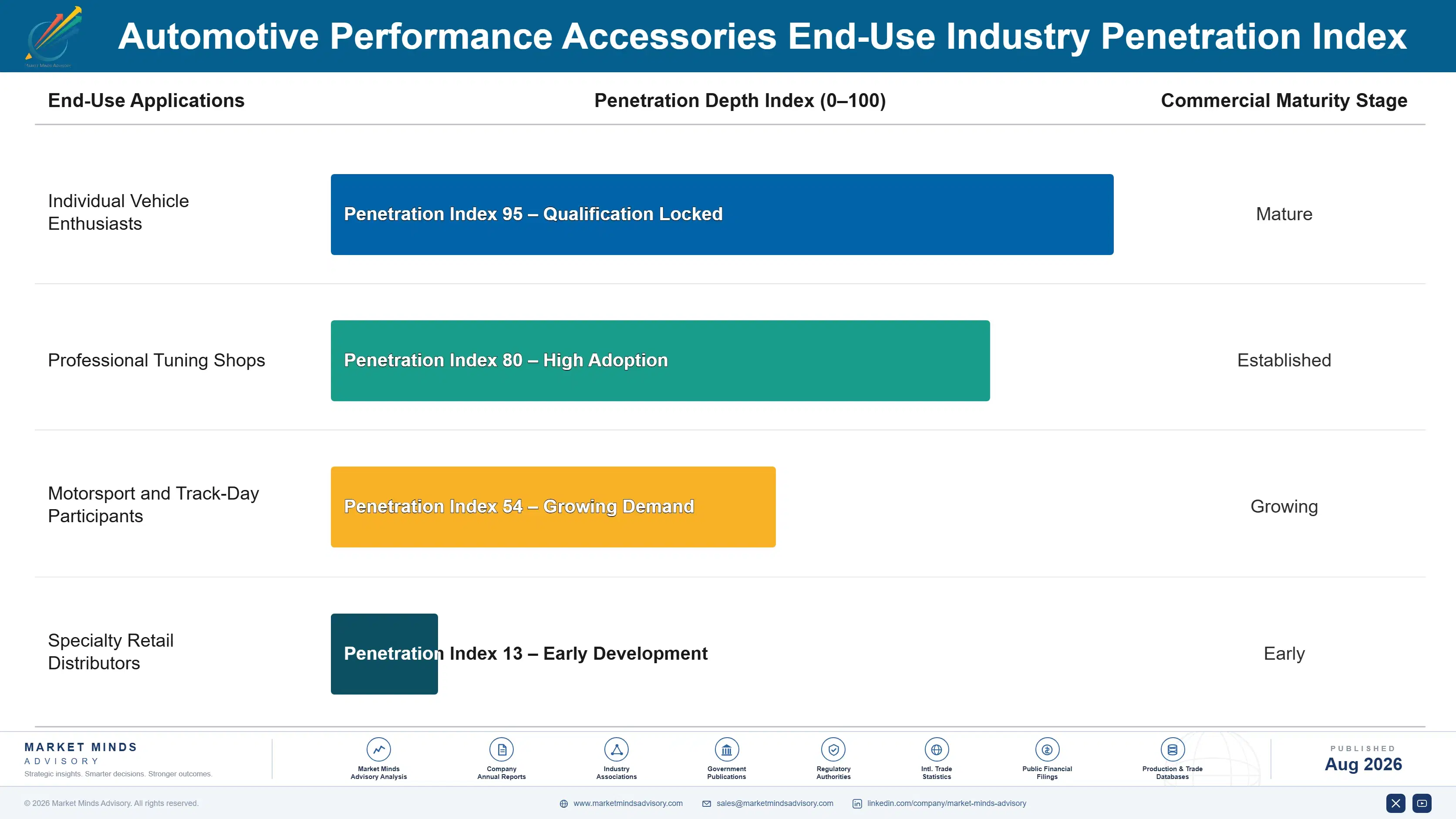Click the Production & Trade Databases icon
1456x819 pixels.
(x=1172, y=749)
